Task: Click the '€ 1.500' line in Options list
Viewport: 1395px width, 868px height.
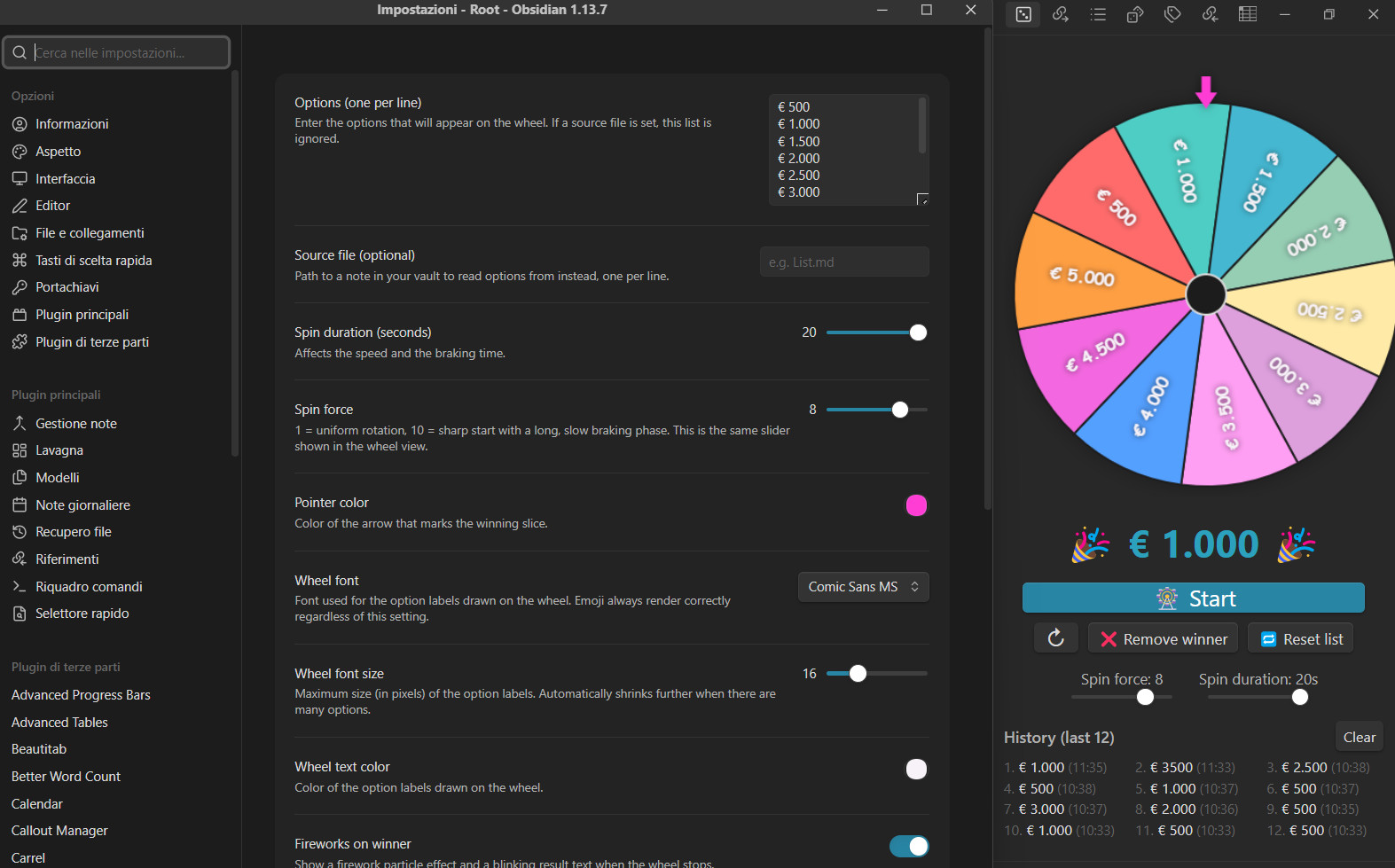Action: 799,142
